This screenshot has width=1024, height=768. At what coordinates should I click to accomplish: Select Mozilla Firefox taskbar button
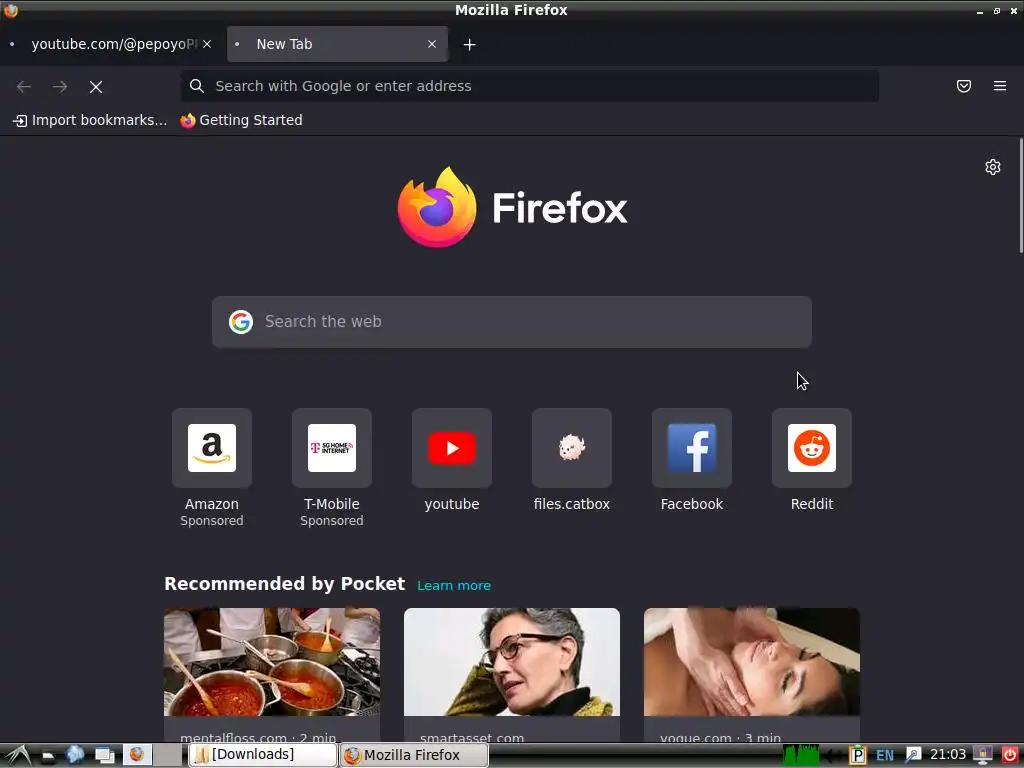pos(413,755)
